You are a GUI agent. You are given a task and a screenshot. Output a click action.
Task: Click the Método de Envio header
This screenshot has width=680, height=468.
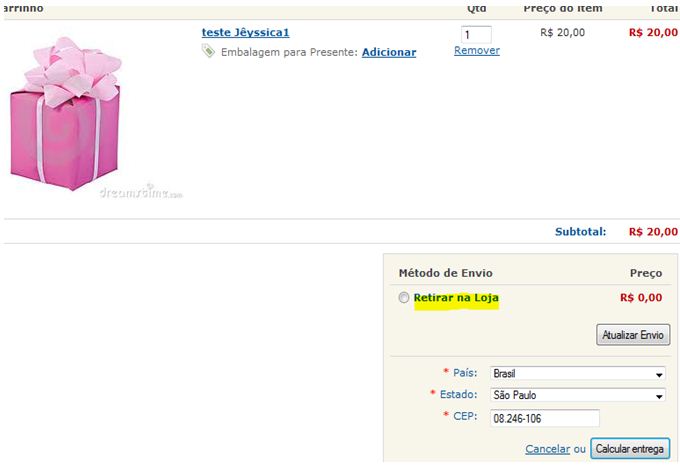445,273
